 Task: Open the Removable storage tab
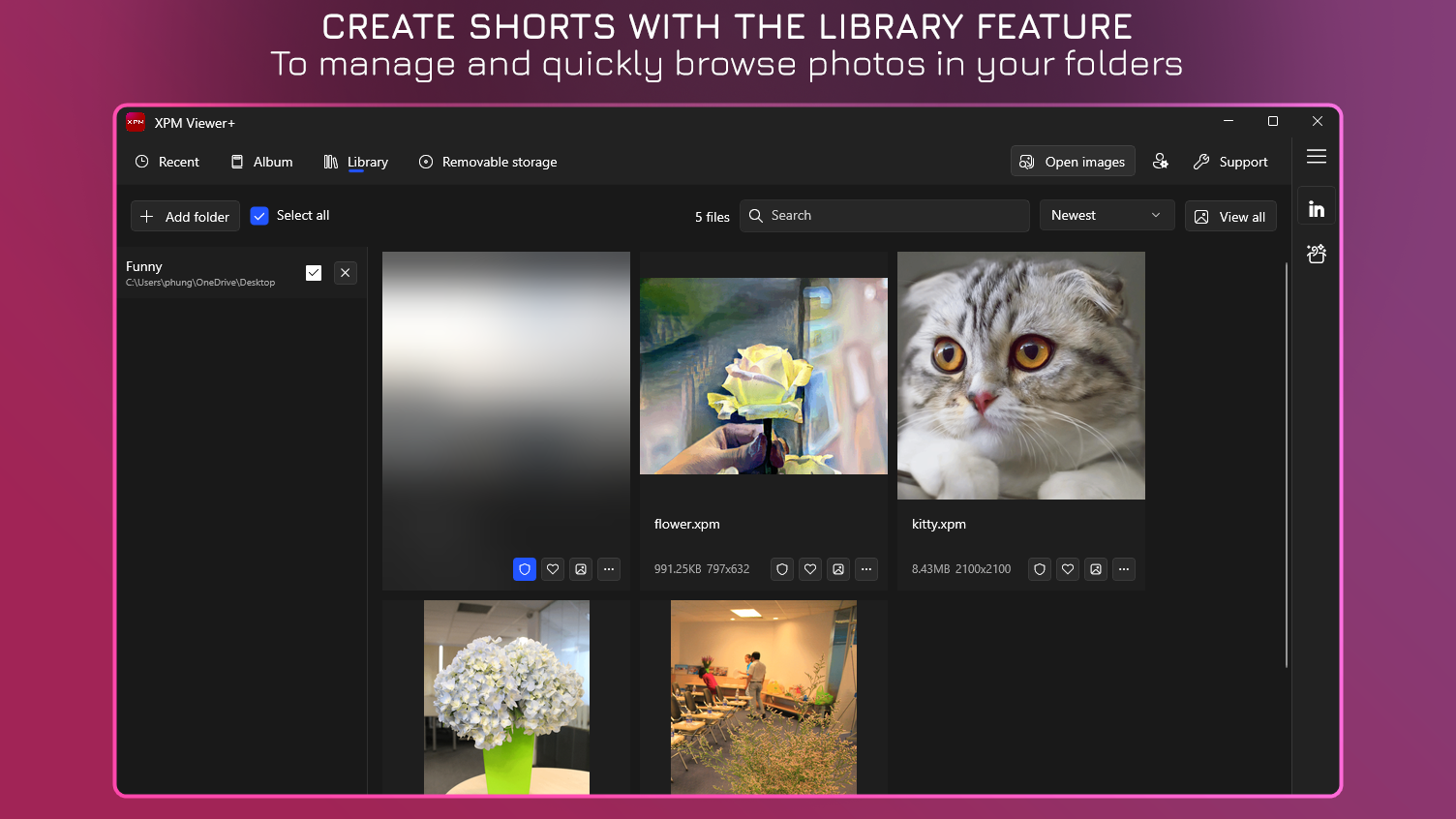click(x=488, y=162)
